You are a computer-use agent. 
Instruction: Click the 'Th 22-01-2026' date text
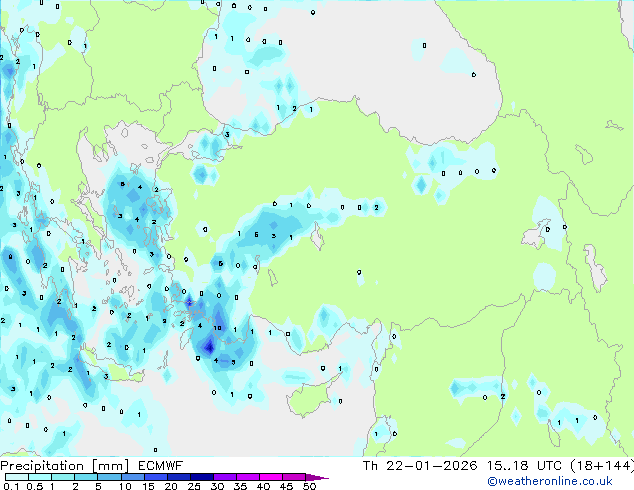[420, 466]
